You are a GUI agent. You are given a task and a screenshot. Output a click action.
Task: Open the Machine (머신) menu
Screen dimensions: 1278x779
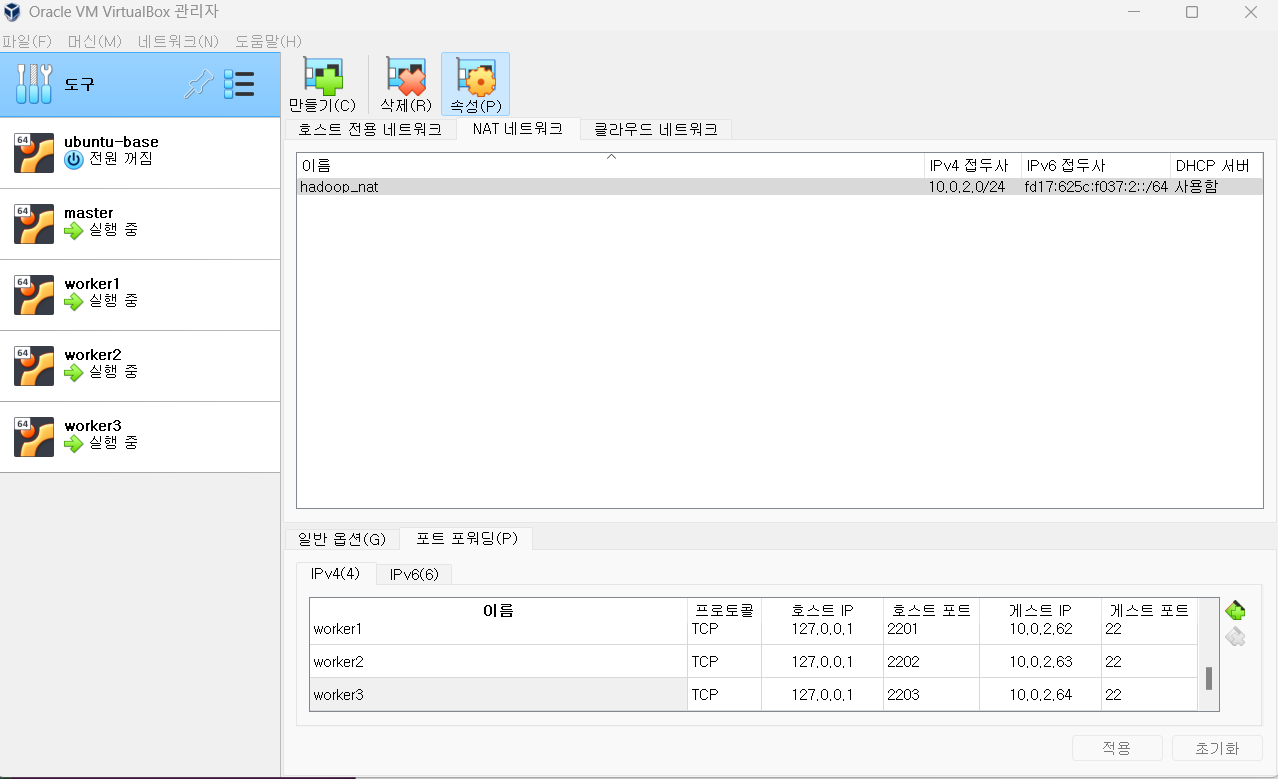click(x=95, y=41)
